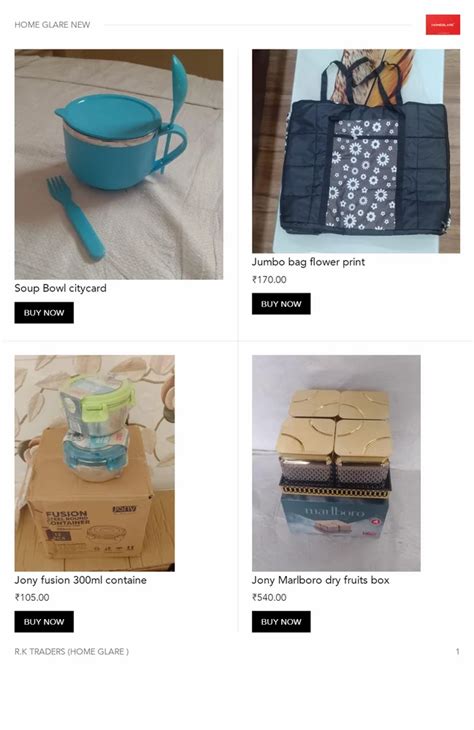Click the red Home Glare logo

443,25
